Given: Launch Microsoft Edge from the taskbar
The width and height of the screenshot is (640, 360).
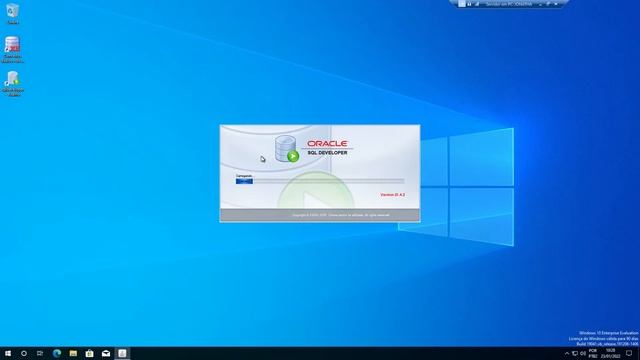Looking at the screenshot, I should pyautogui.click(x=57, y=353).
